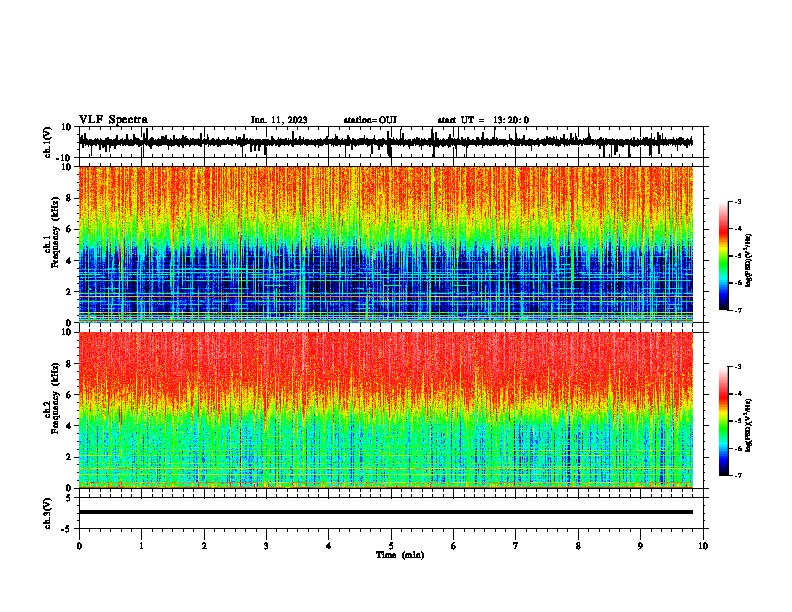
Task: Click tick label "3" on the Time axis
Action: 266,546
